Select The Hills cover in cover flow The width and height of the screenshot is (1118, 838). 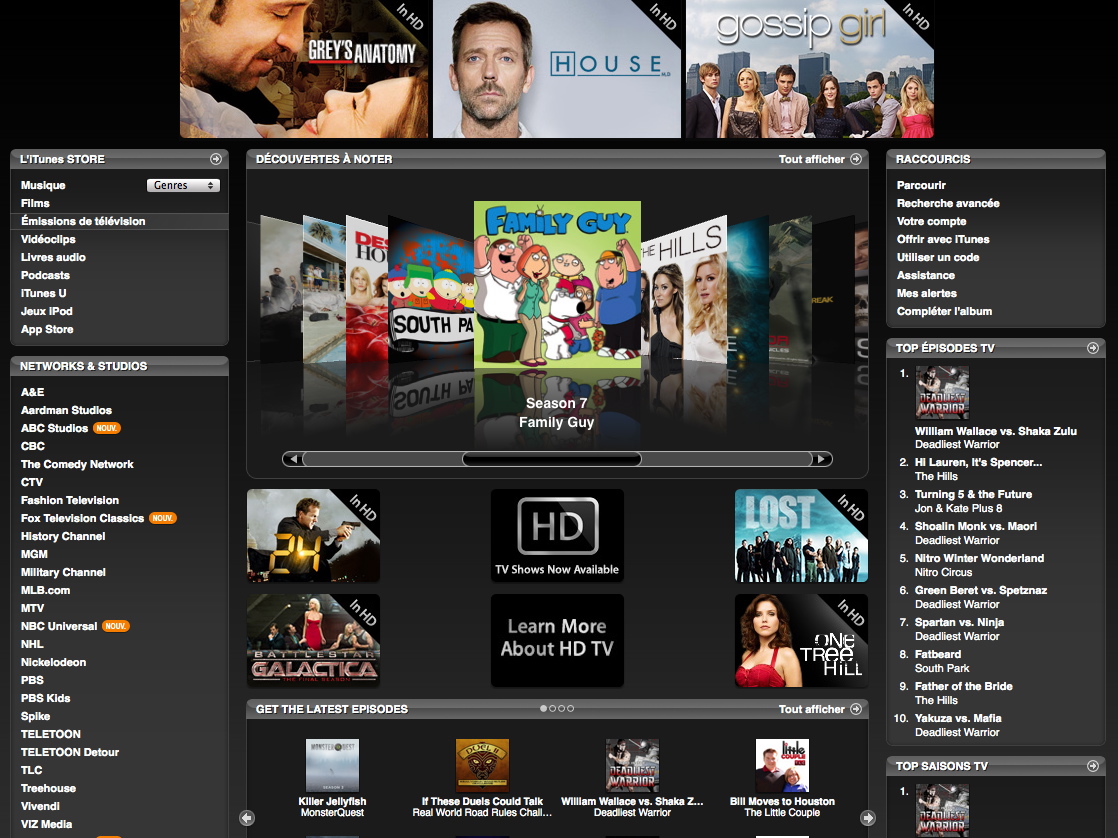tap(684, 289)
